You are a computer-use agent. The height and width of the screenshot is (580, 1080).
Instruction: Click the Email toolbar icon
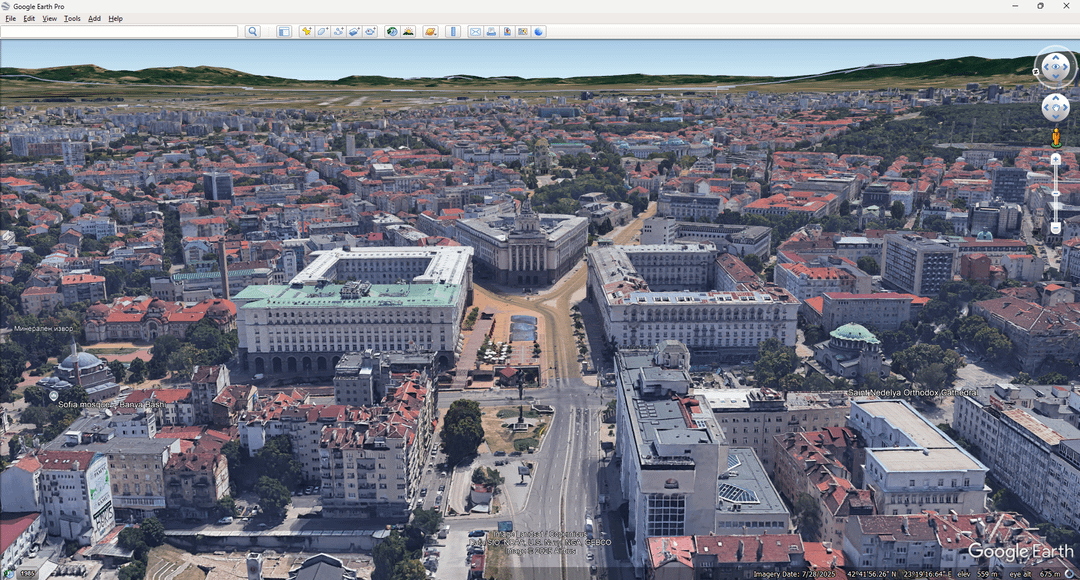[475, 32]
